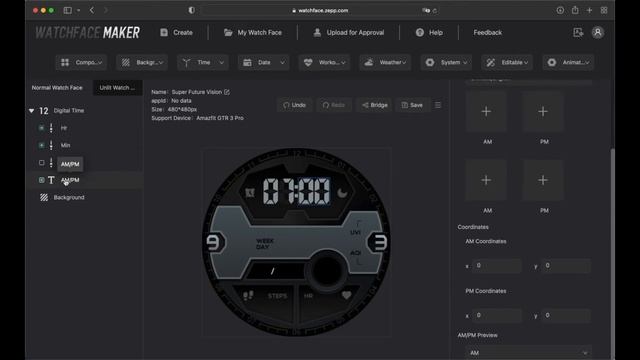
Task: Open the Help menu
Action: point(429,33)
